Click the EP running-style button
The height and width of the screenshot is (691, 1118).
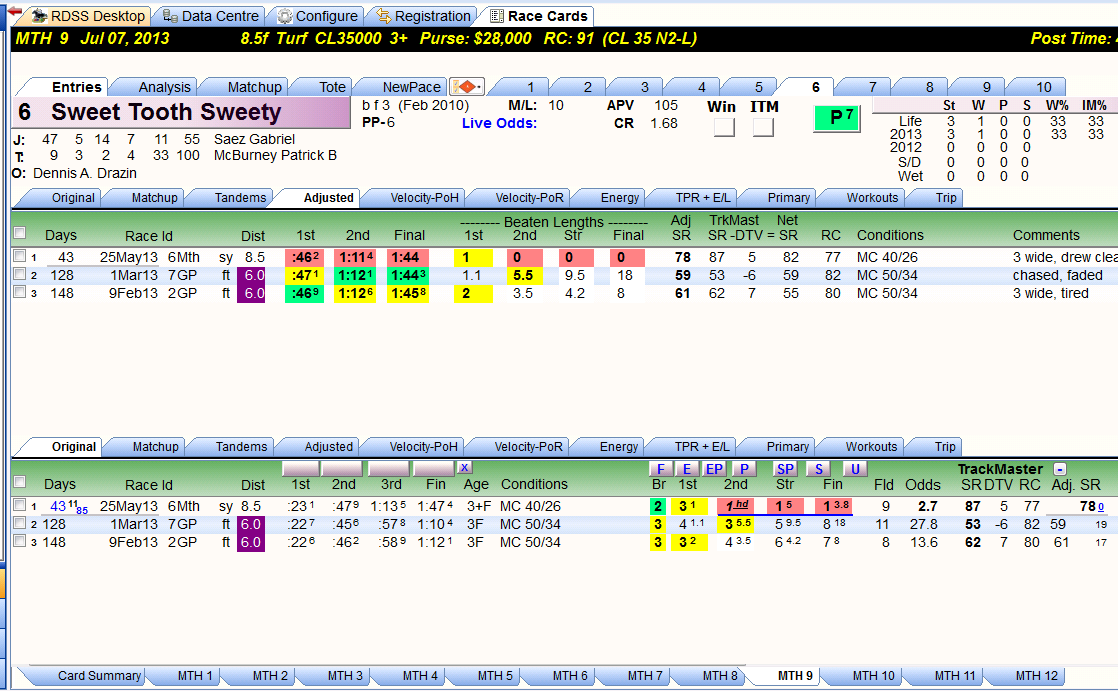coord(714,469)
